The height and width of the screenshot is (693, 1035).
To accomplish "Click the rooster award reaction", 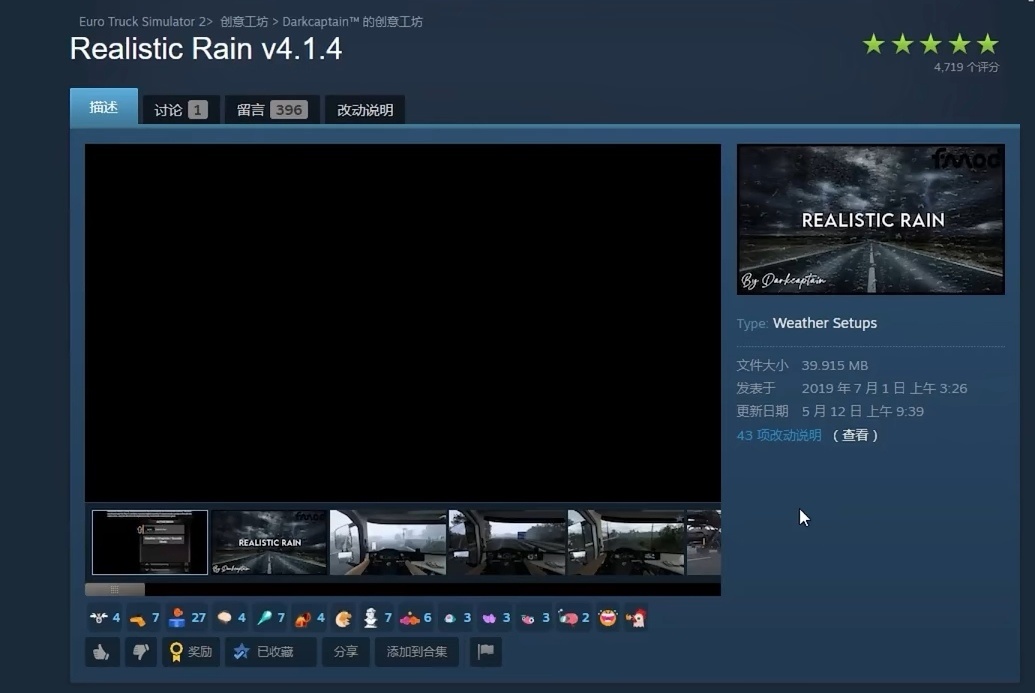I will point(636,618).
